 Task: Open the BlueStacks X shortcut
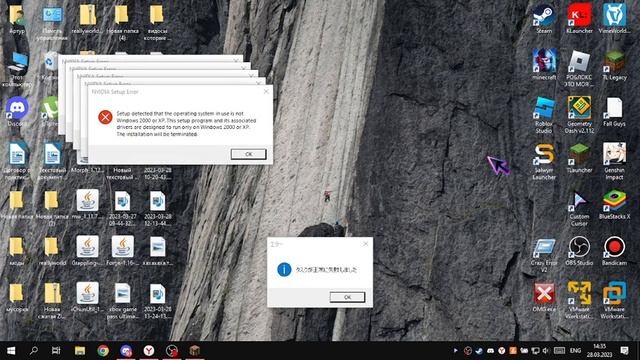point(614,204)
